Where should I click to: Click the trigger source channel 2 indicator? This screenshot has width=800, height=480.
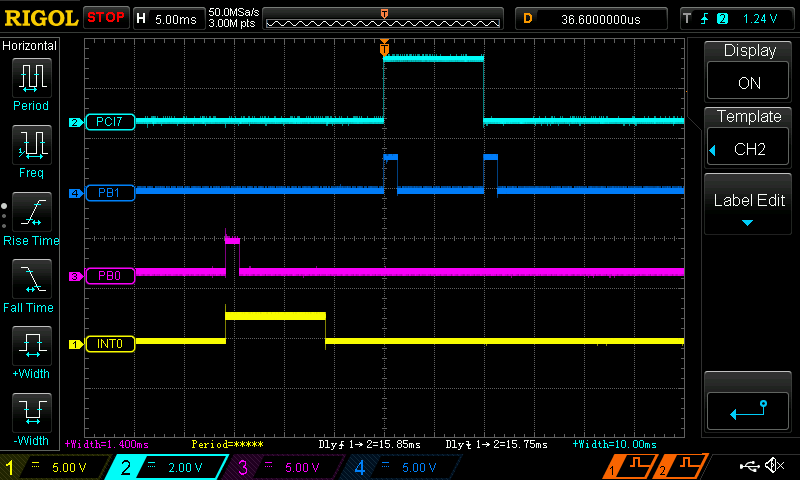pos(722,19)
